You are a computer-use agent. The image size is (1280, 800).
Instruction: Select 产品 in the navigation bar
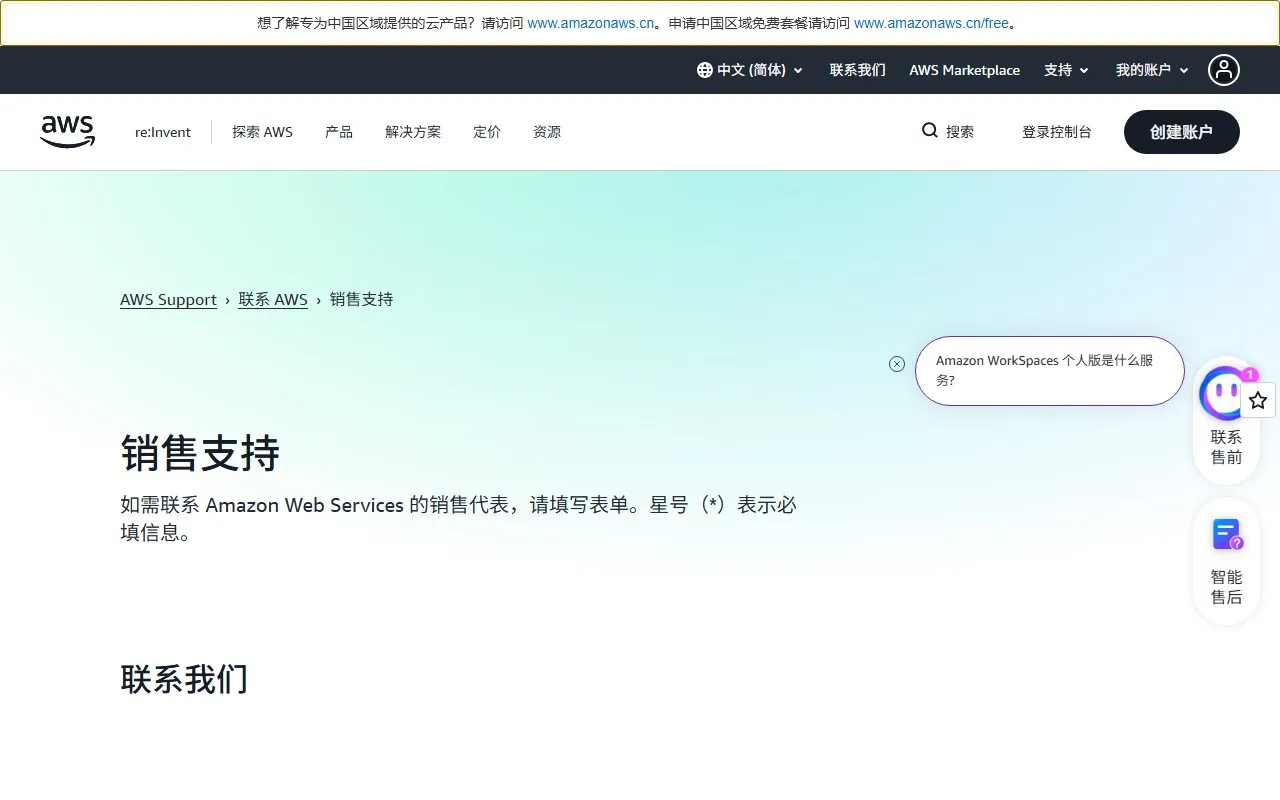click(x=339, y=131)
